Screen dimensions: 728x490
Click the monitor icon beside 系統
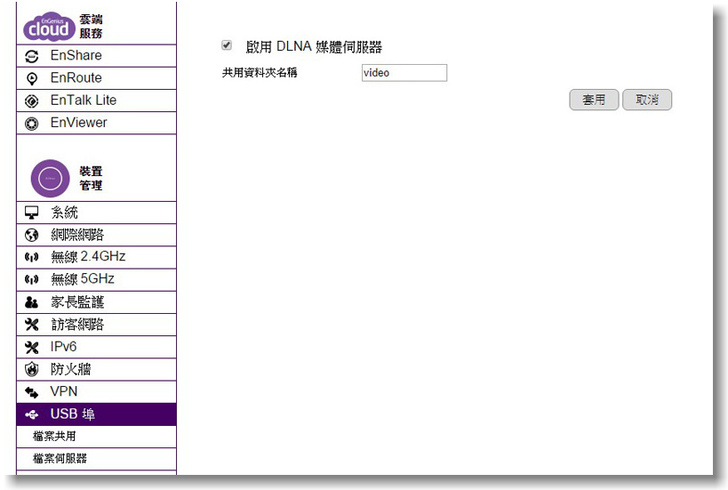(x=32, y=213)
